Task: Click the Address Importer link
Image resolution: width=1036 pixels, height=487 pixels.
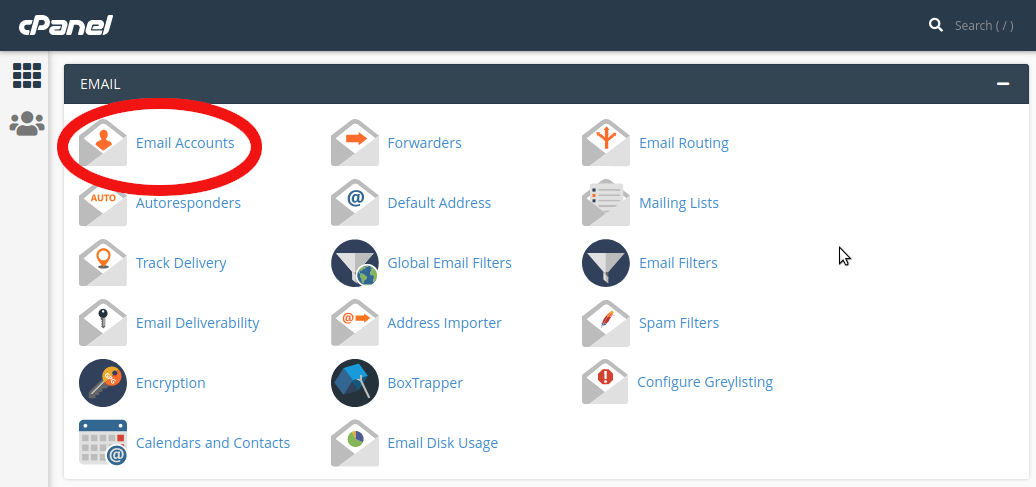Action: click(x=445, y=323)
